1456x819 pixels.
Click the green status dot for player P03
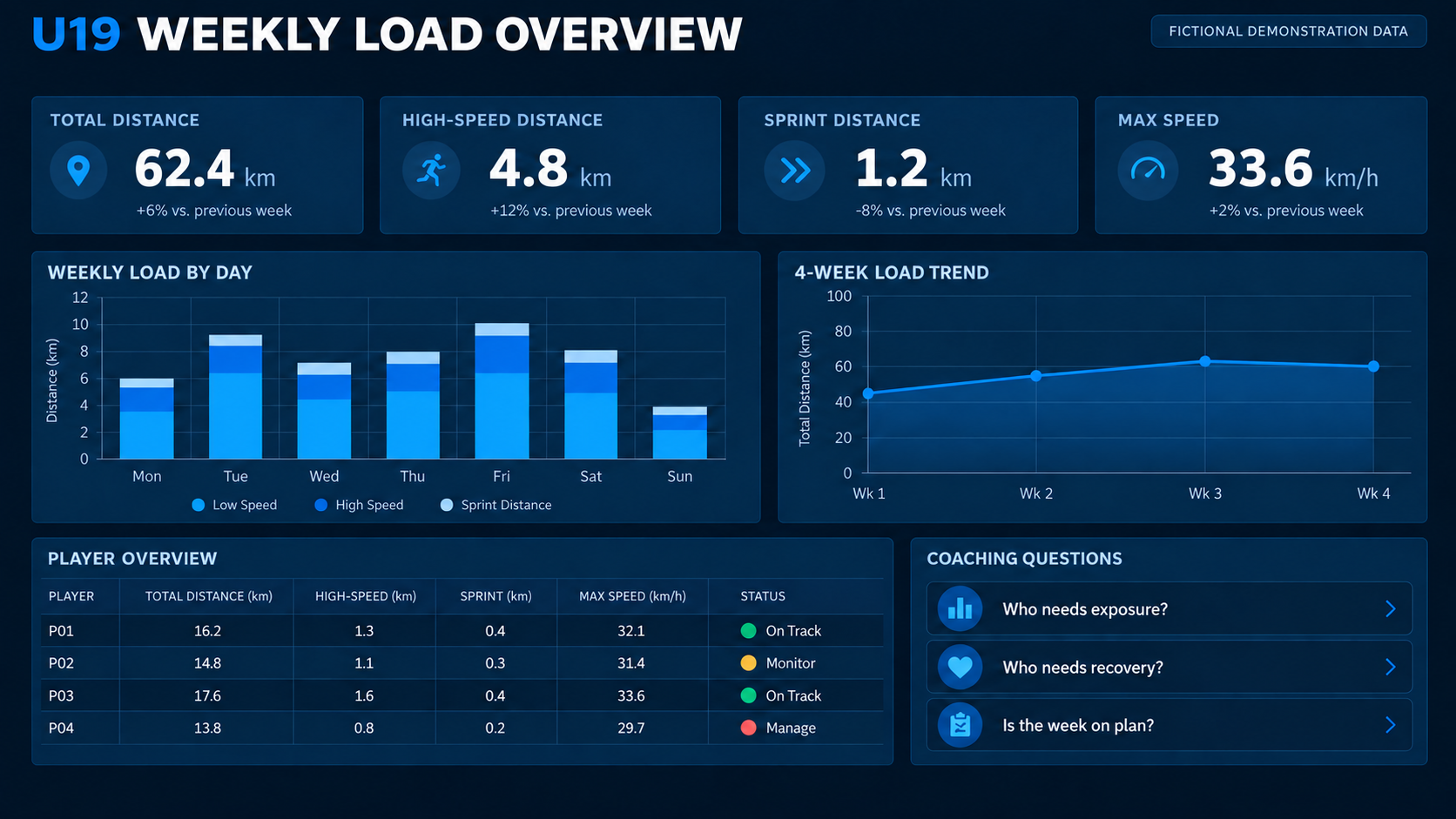coord(748,695)
